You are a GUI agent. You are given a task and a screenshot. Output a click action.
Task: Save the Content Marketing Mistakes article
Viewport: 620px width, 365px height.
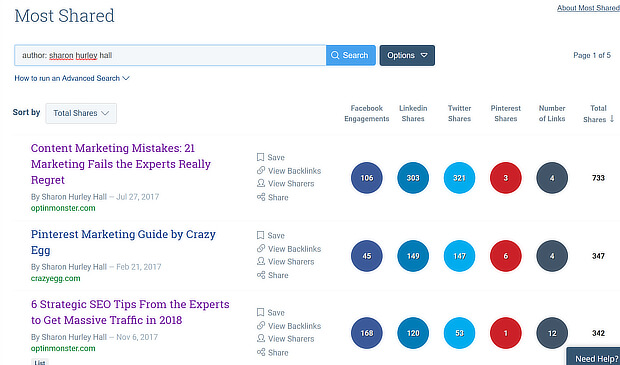[270, 157]
